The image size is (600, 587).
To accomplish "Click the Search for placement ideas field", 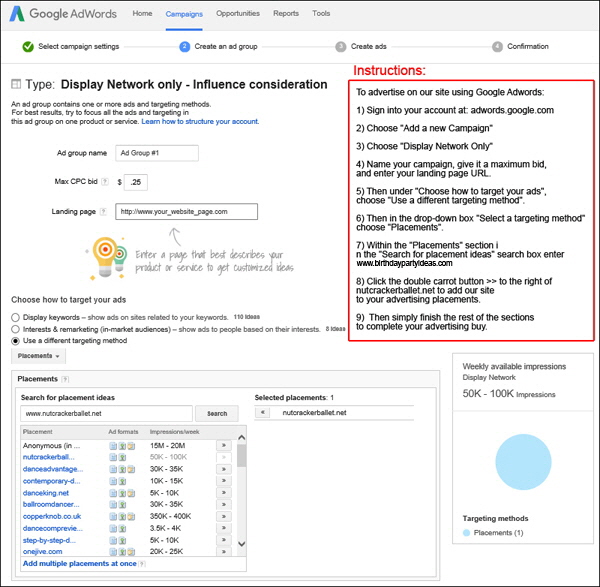I will (106, 414).
